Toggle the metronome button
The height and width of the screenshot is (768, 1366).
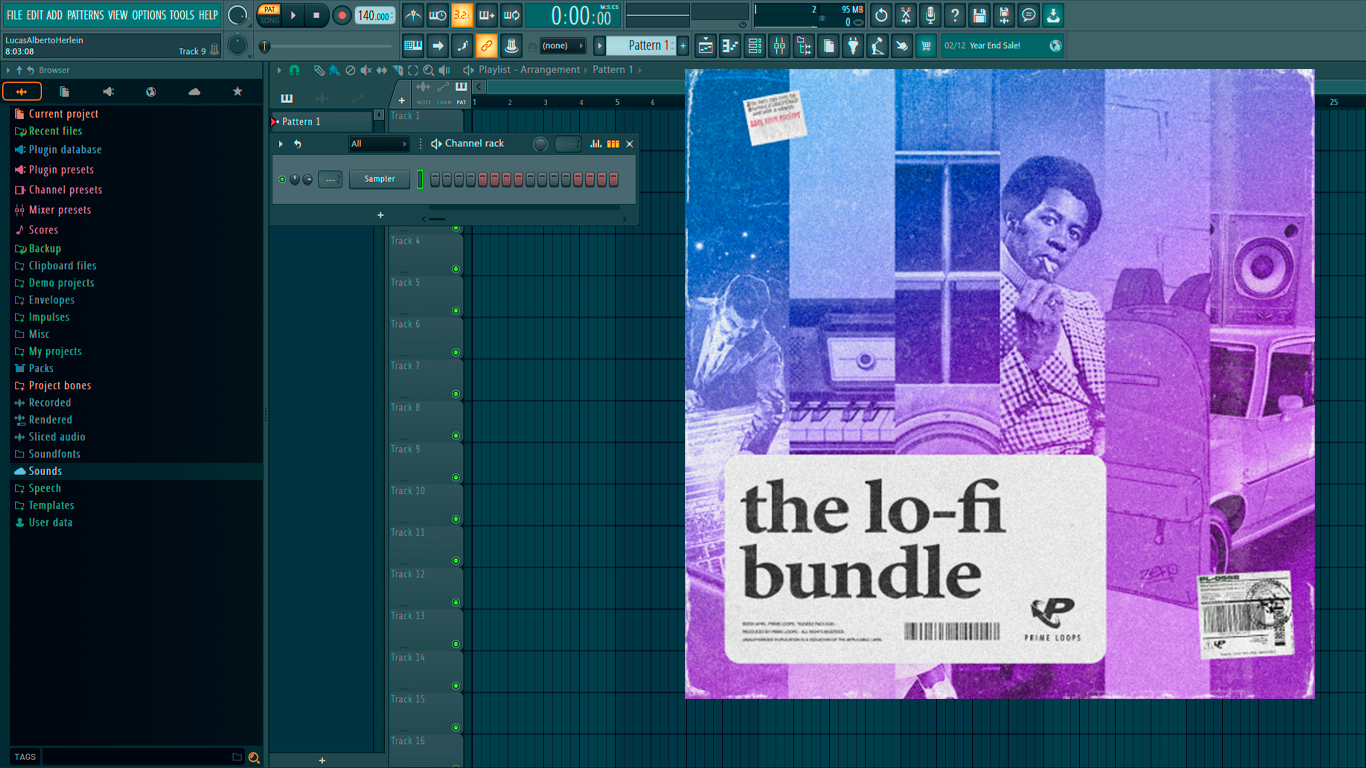coord(413,15)
